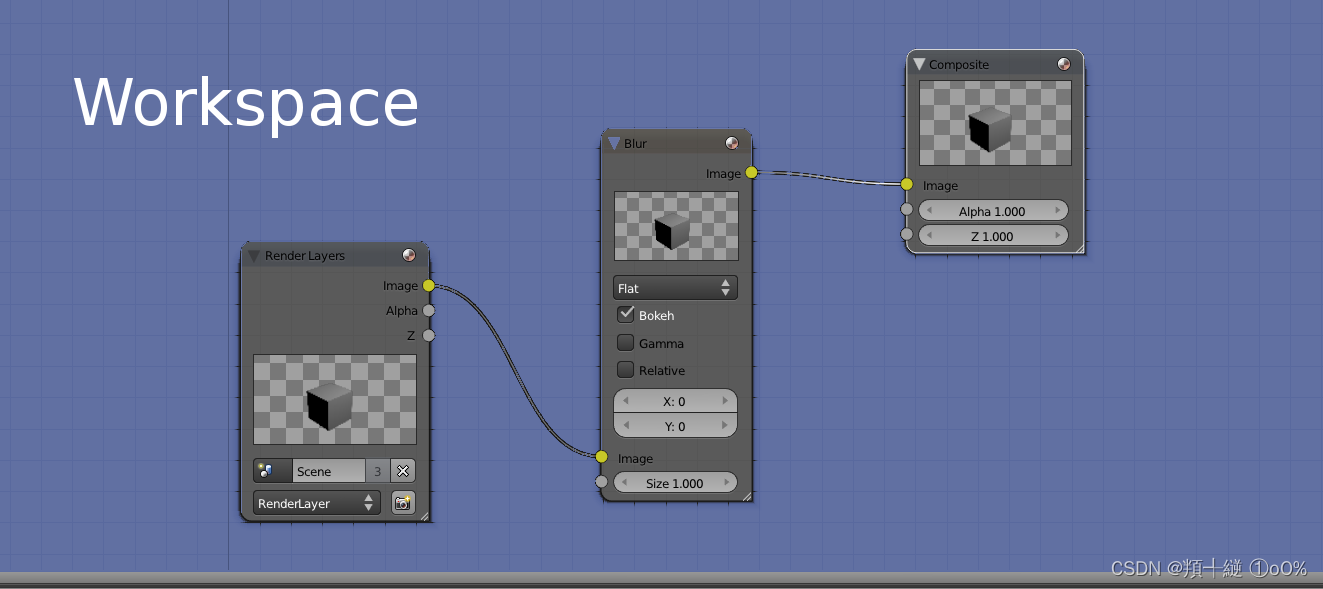Enable the Relative checkbox

tap(626, 369)
